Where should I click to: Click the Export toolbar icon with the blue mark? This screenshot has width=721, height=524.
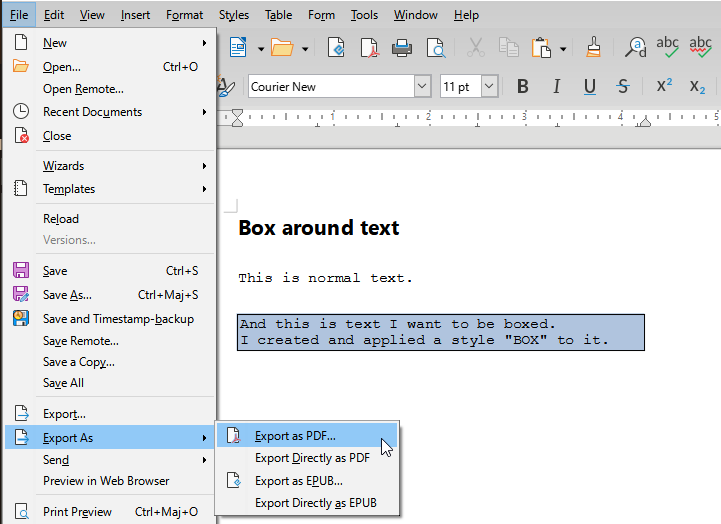(x=336, y=48)
